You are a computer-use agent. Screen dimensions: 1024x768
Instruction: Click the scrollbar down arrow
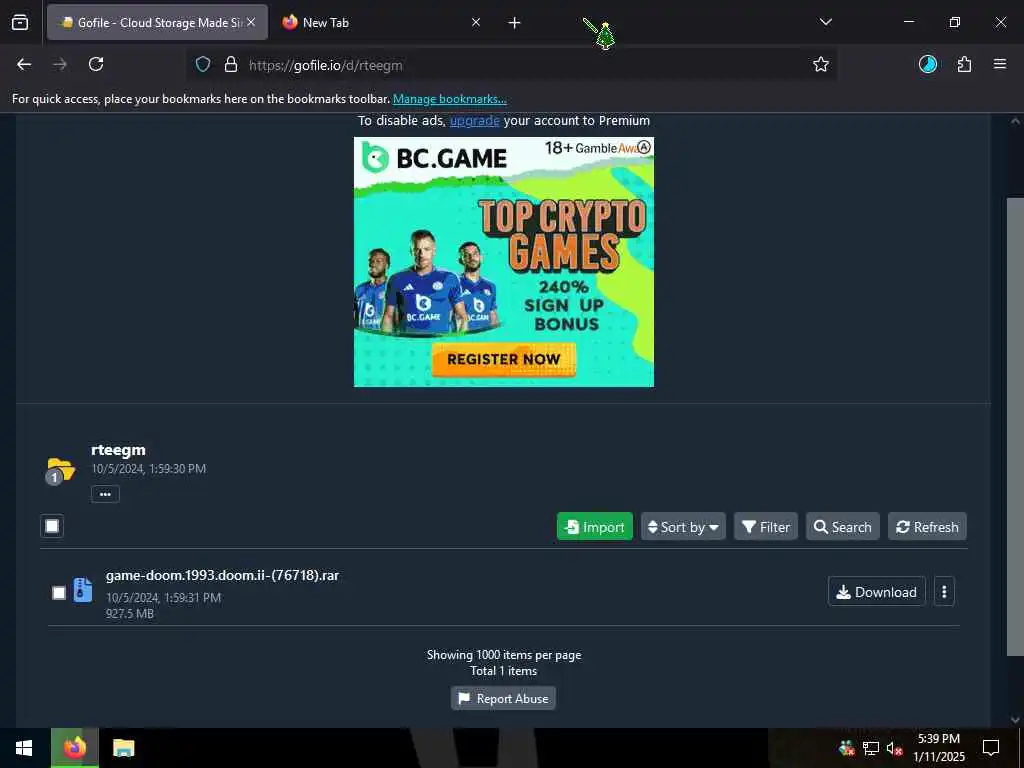tap(1015, 720)
